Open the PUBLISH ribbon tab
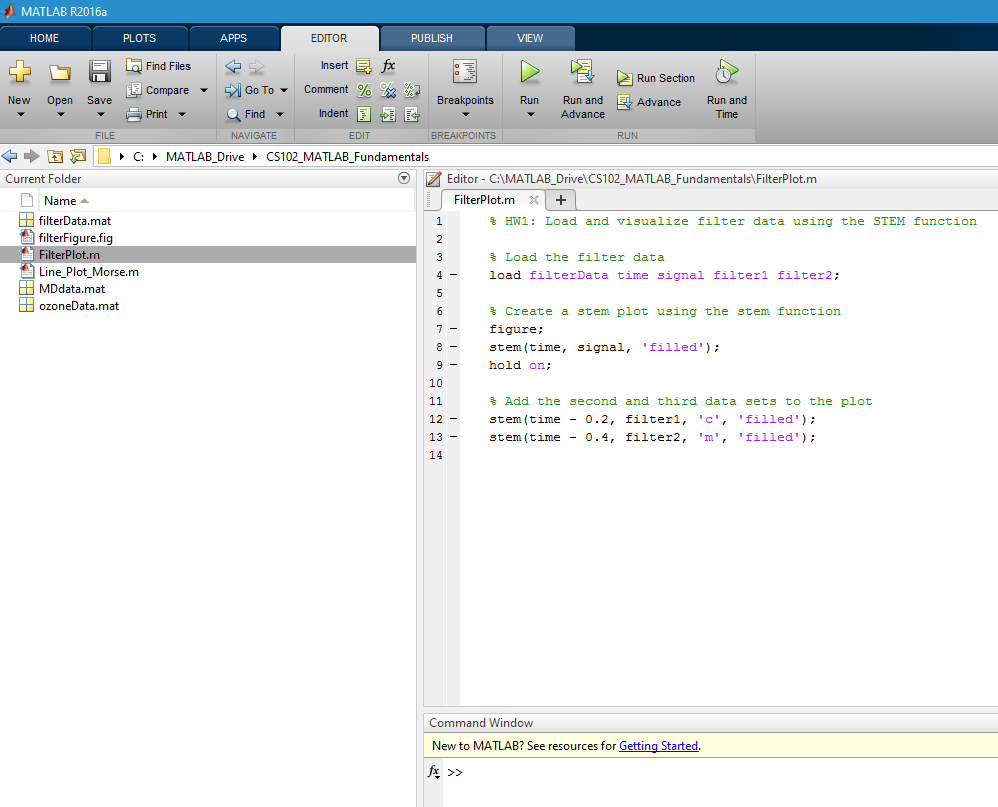Image resolution: width=998 pixels, height=807 pixels. tap(432, 38)
